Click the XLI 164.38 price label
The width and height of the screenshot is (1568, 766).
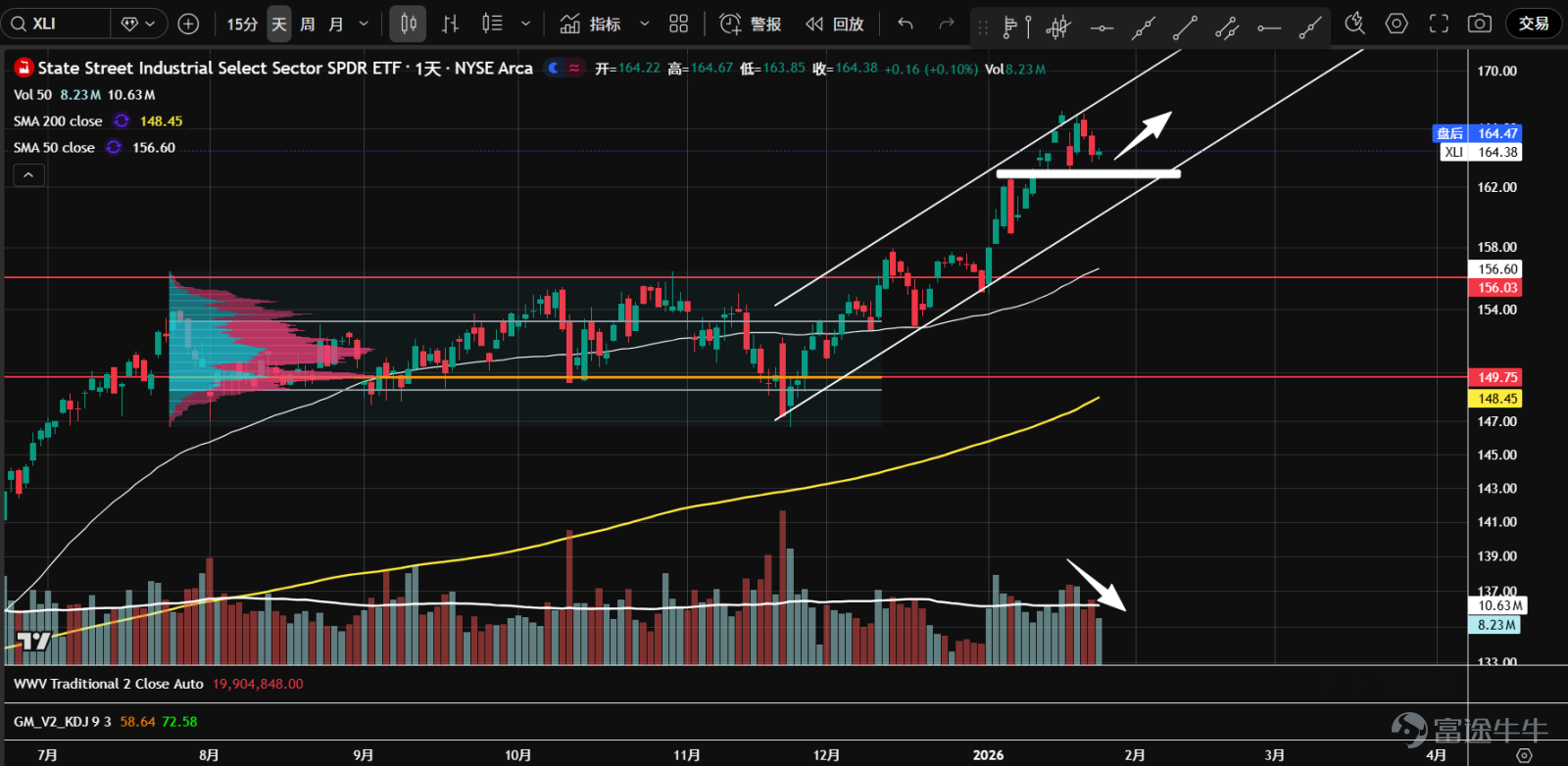point(1480,152)
